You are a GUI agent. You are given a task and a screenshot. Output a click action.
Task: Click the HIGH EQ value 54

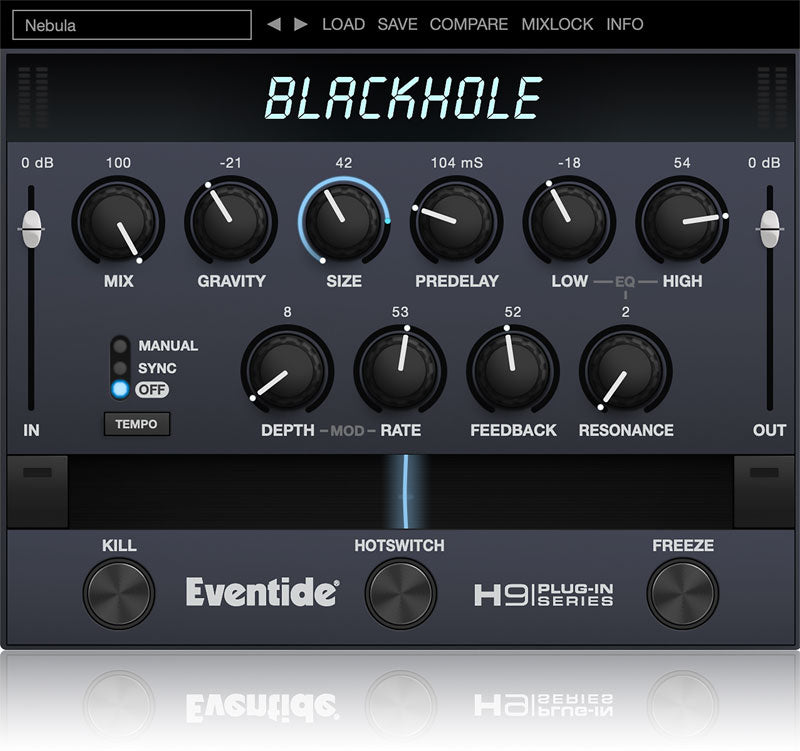[682, 163]
